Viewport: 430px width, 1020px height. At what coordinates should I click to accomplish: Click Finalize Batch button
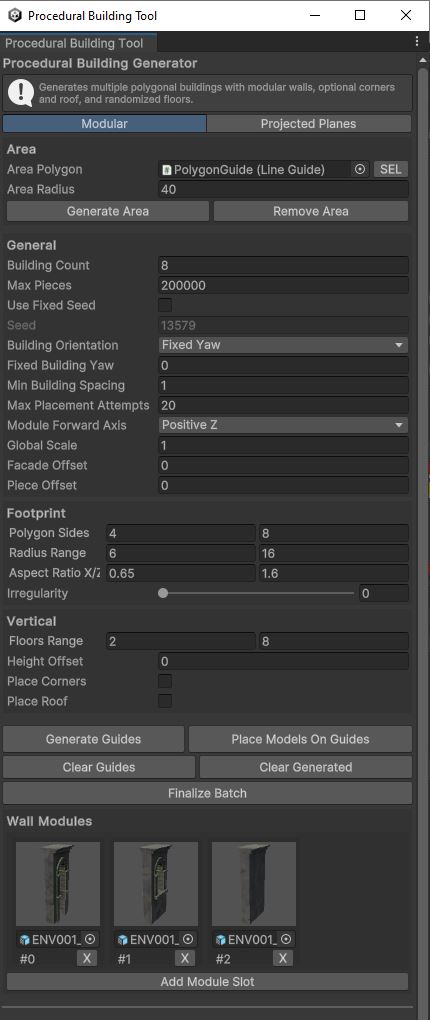coord(208,793)
